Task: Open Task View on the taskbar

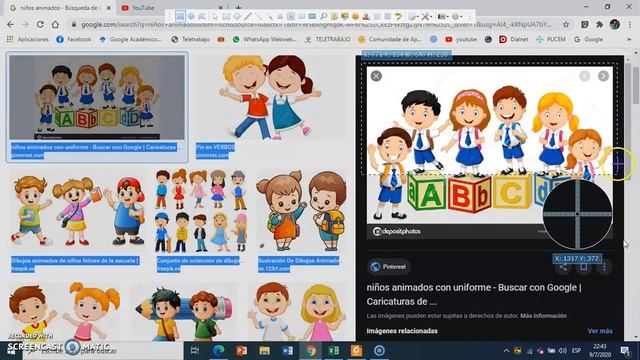Action: [195, 350]
